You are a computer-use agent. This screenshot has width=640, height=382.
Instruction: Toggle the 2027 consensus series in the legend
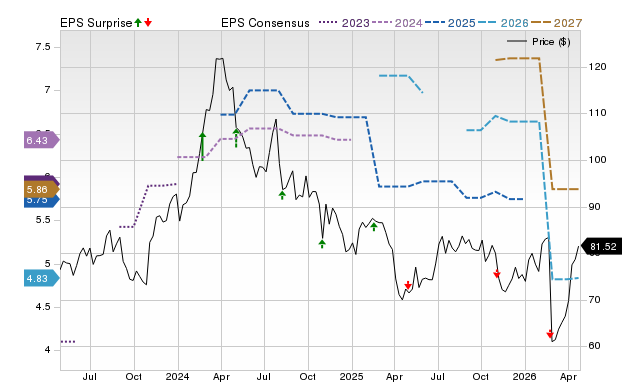click(x=556, y=23)
